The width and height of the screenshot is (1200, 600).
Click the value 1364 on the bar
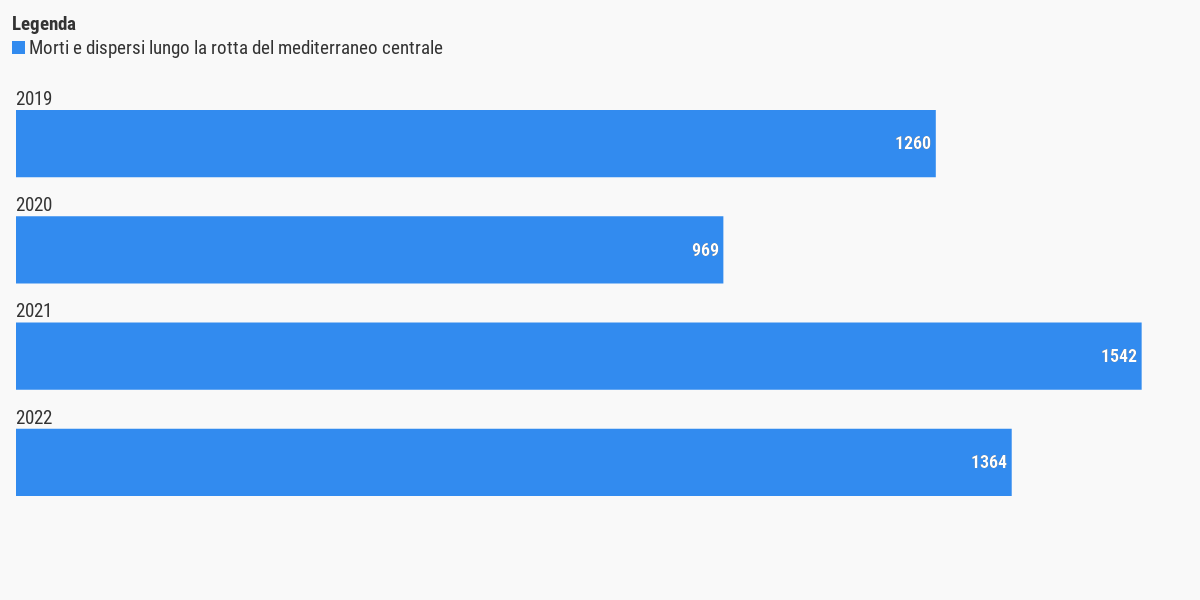pos(989,462)
